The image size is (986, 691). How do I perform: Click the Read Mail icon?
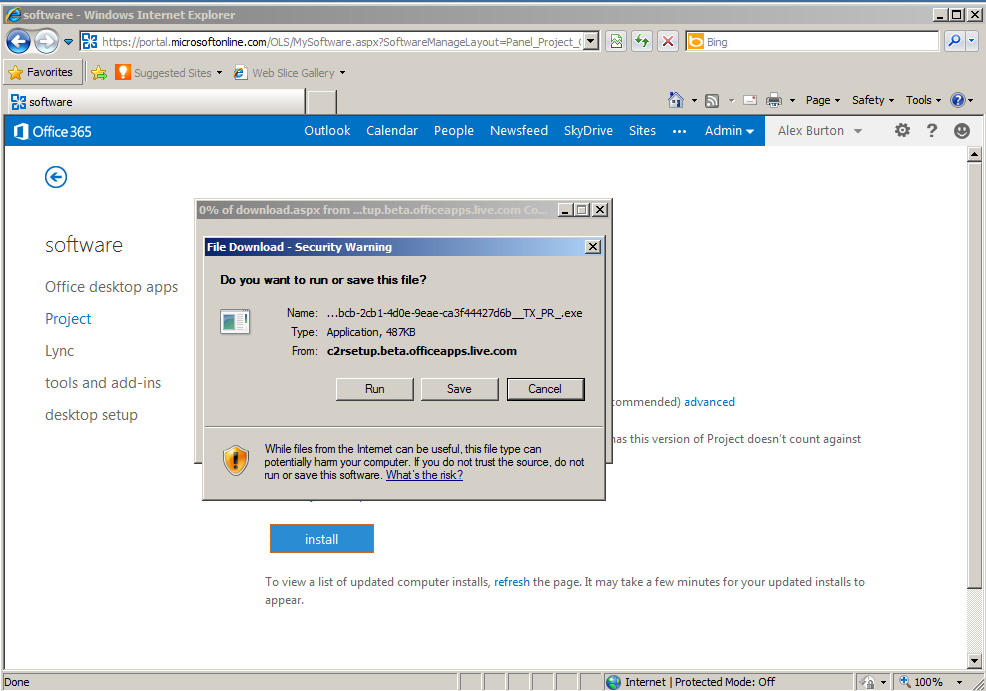pos(750,100)
